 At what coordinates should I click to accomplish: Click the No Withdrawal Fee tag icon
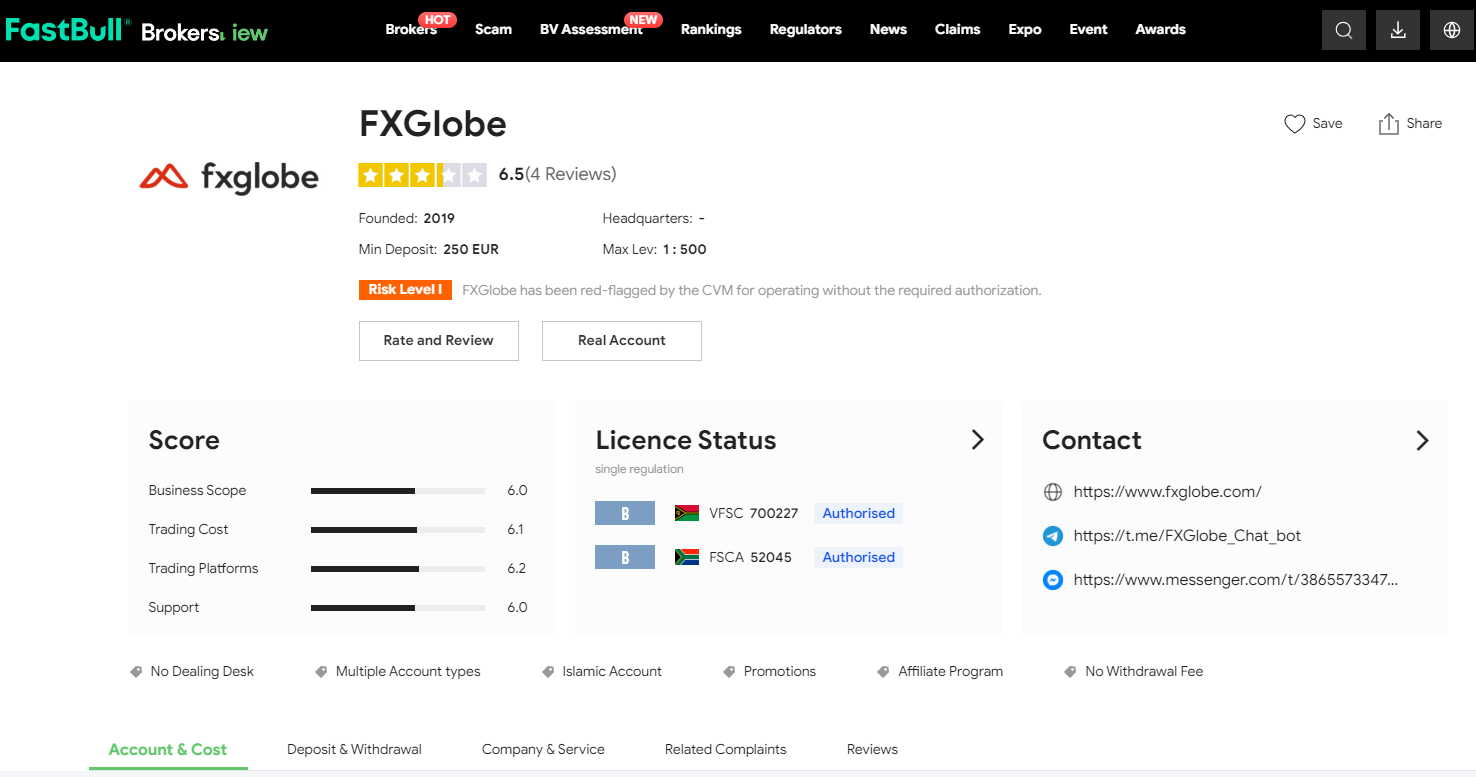tap(1070, 672)
